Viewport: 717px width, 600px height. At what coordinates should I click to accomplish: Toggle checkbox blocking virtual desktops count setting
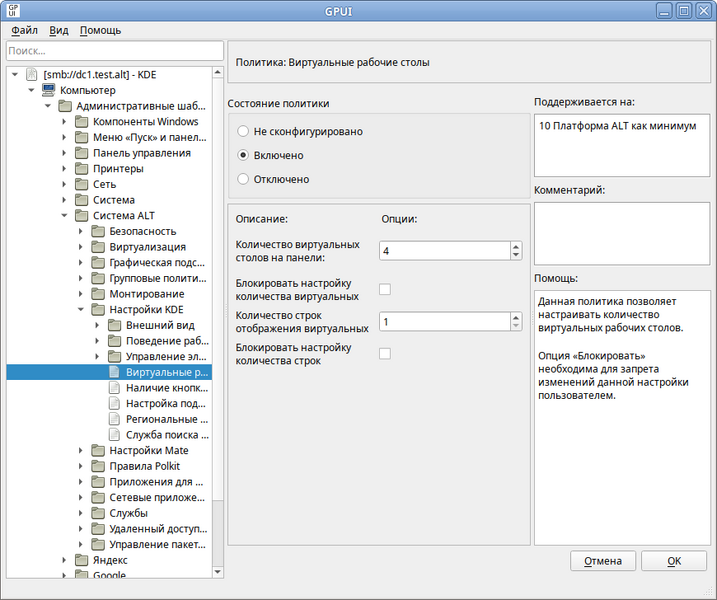pos(385,289)
